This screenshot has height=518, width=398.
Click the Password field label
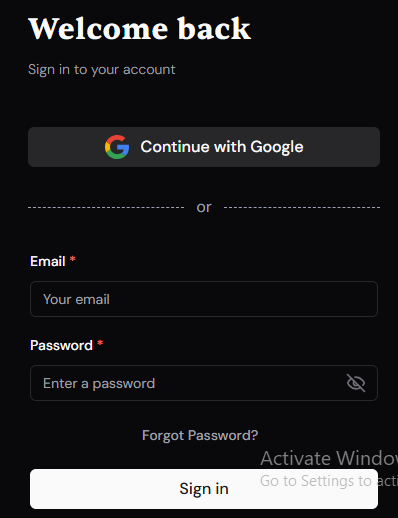pyautogui.click(x=61, y=345)
